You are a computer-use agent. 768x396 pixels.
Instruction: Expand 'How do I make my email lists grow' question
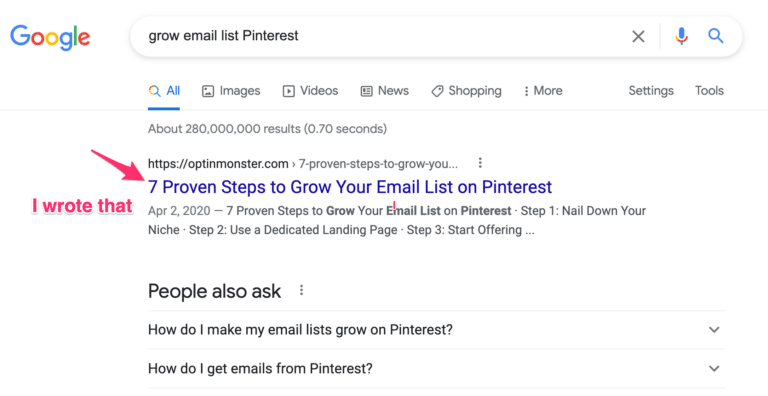tap(436, 329)
